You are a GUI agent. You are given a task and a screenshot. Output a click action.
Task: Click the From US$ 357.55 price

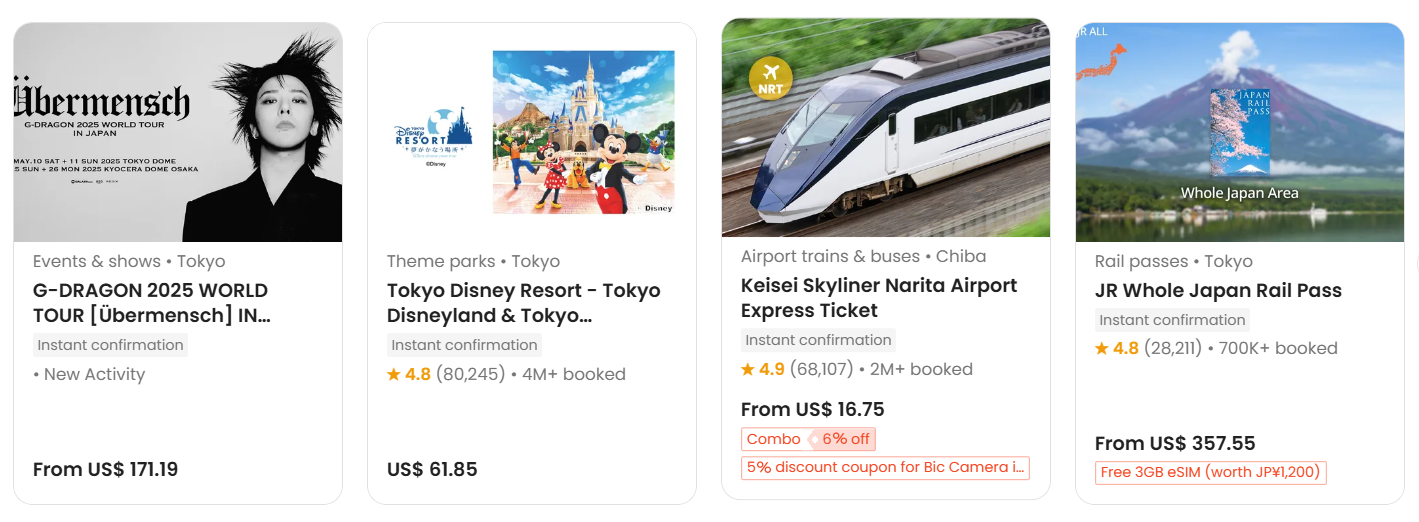tap(1175, 443)
